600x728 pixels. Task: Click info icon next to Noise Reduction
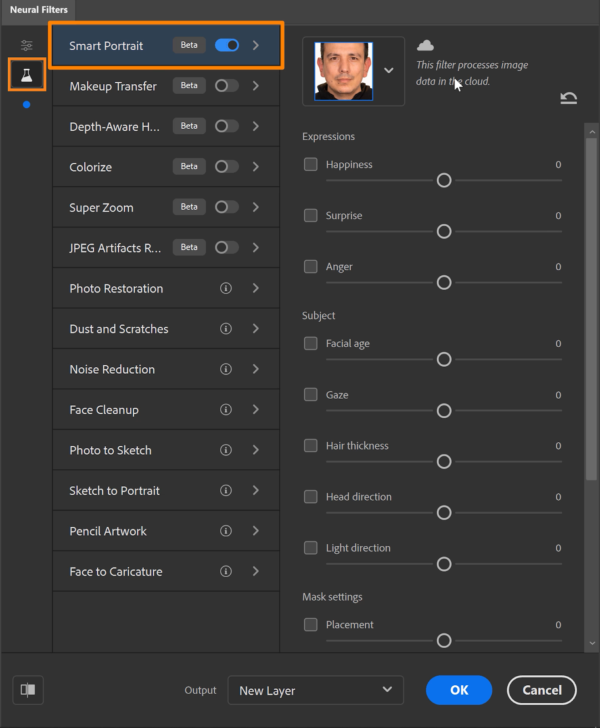226,369
